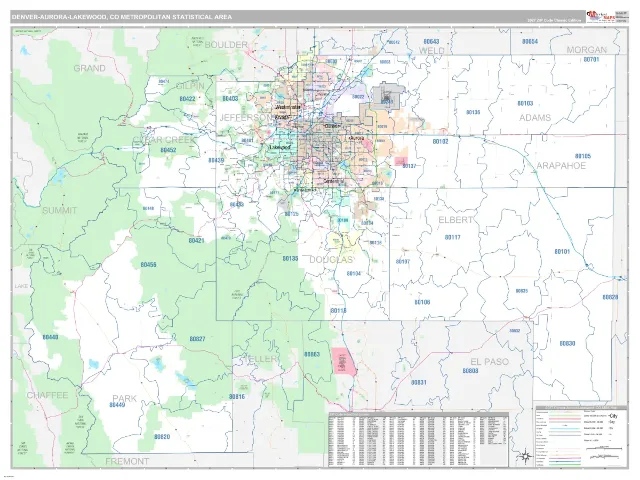Click the MORGAN county label
640x480 pixels.
point(587,50)
